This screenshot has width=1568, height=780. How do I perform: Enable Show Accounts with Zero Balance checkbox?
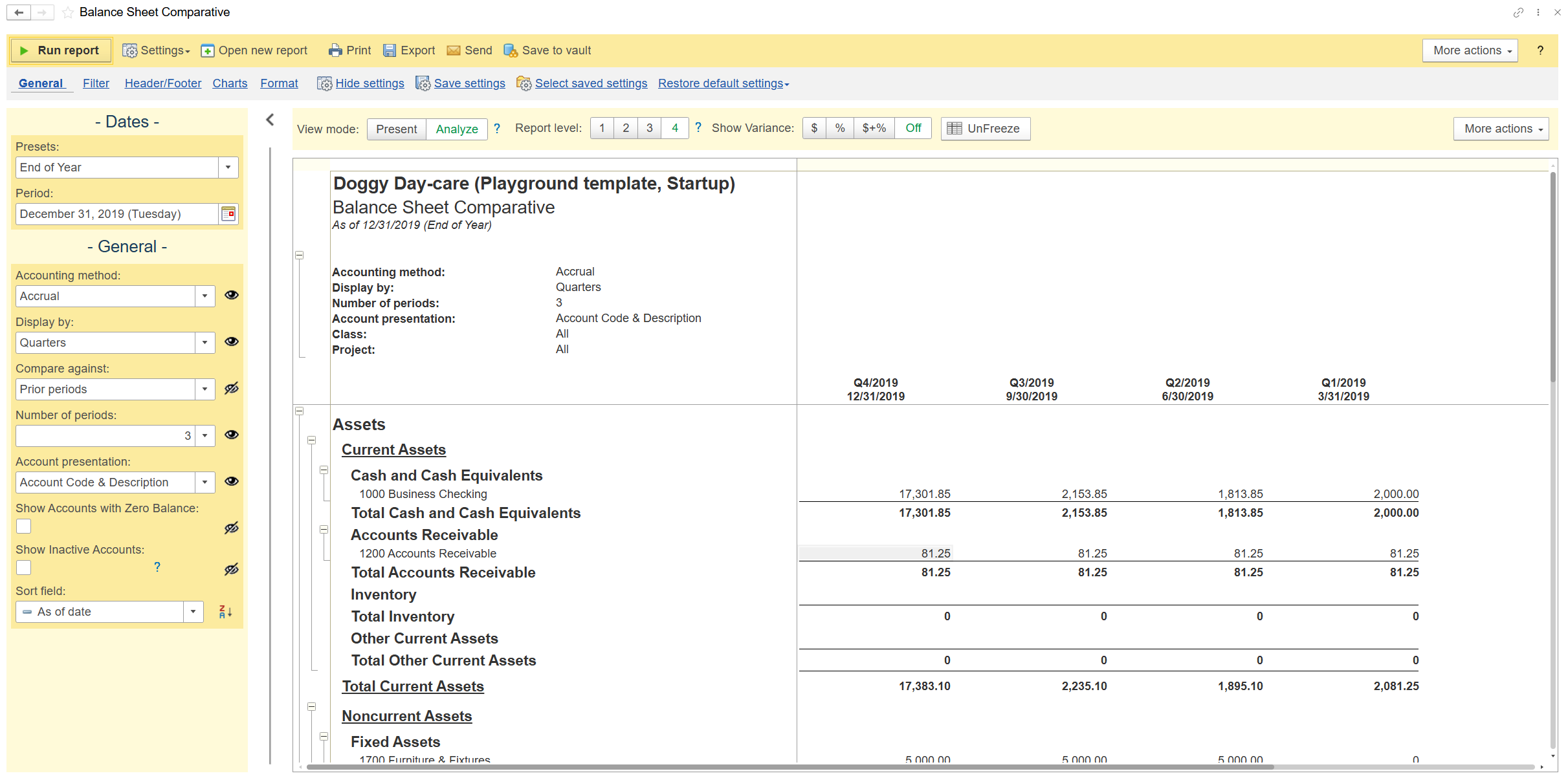point(24,526)
